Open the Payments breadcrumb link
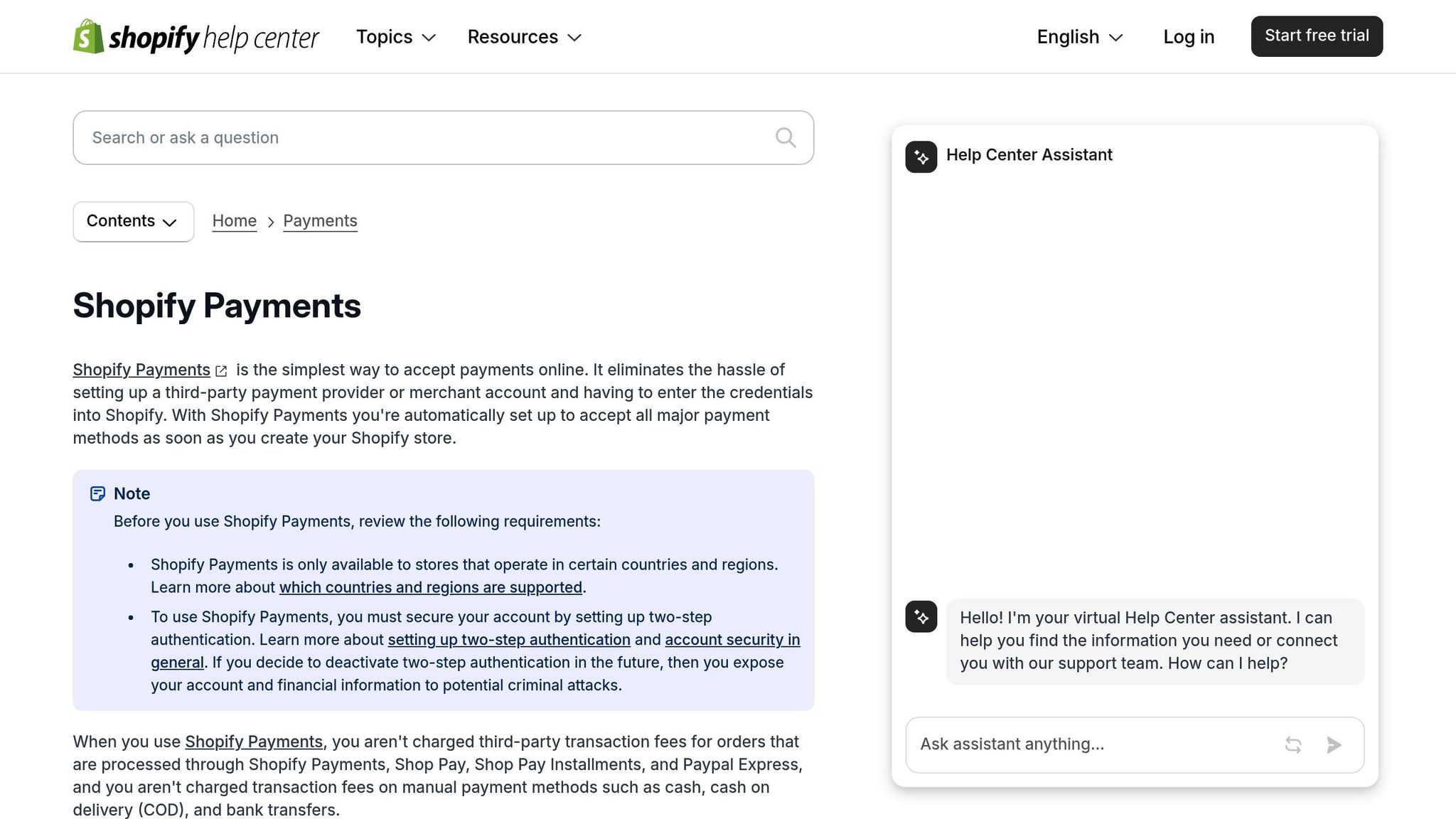This screenshot has width=1456, height=819. click(320, 221)
